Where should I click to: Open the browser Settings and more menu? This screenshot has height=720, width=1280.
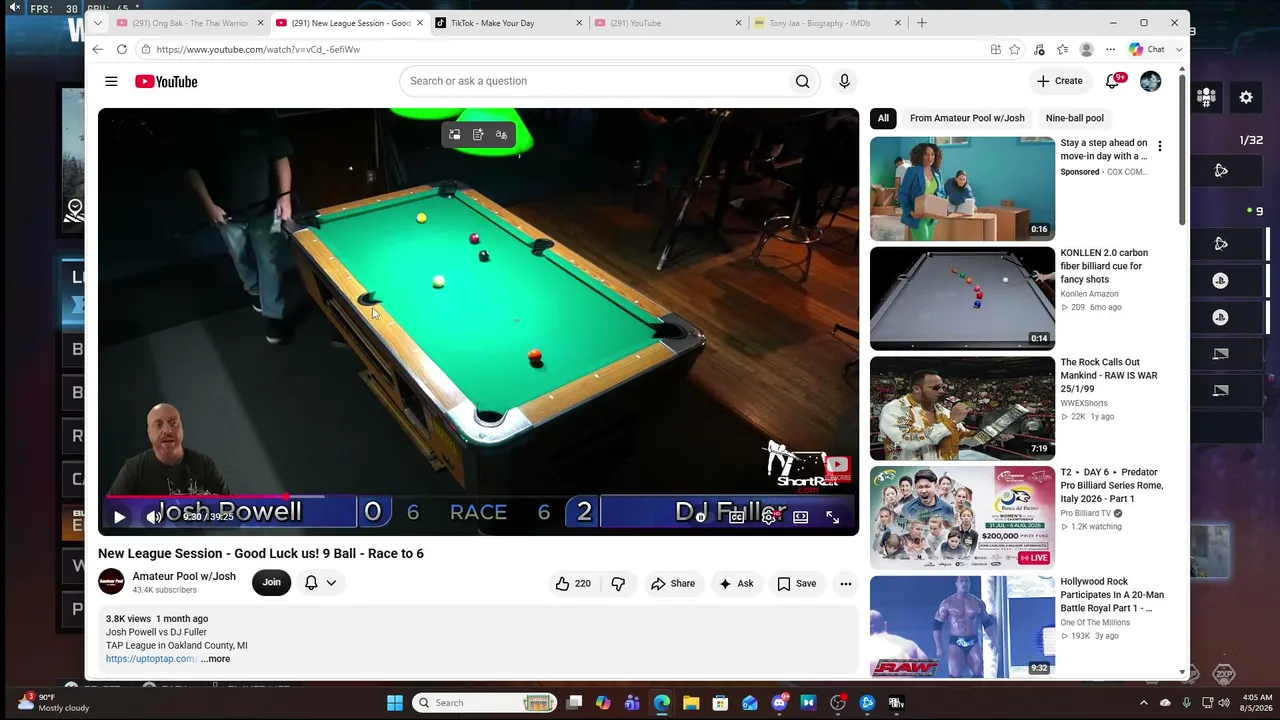(1110, 49)
